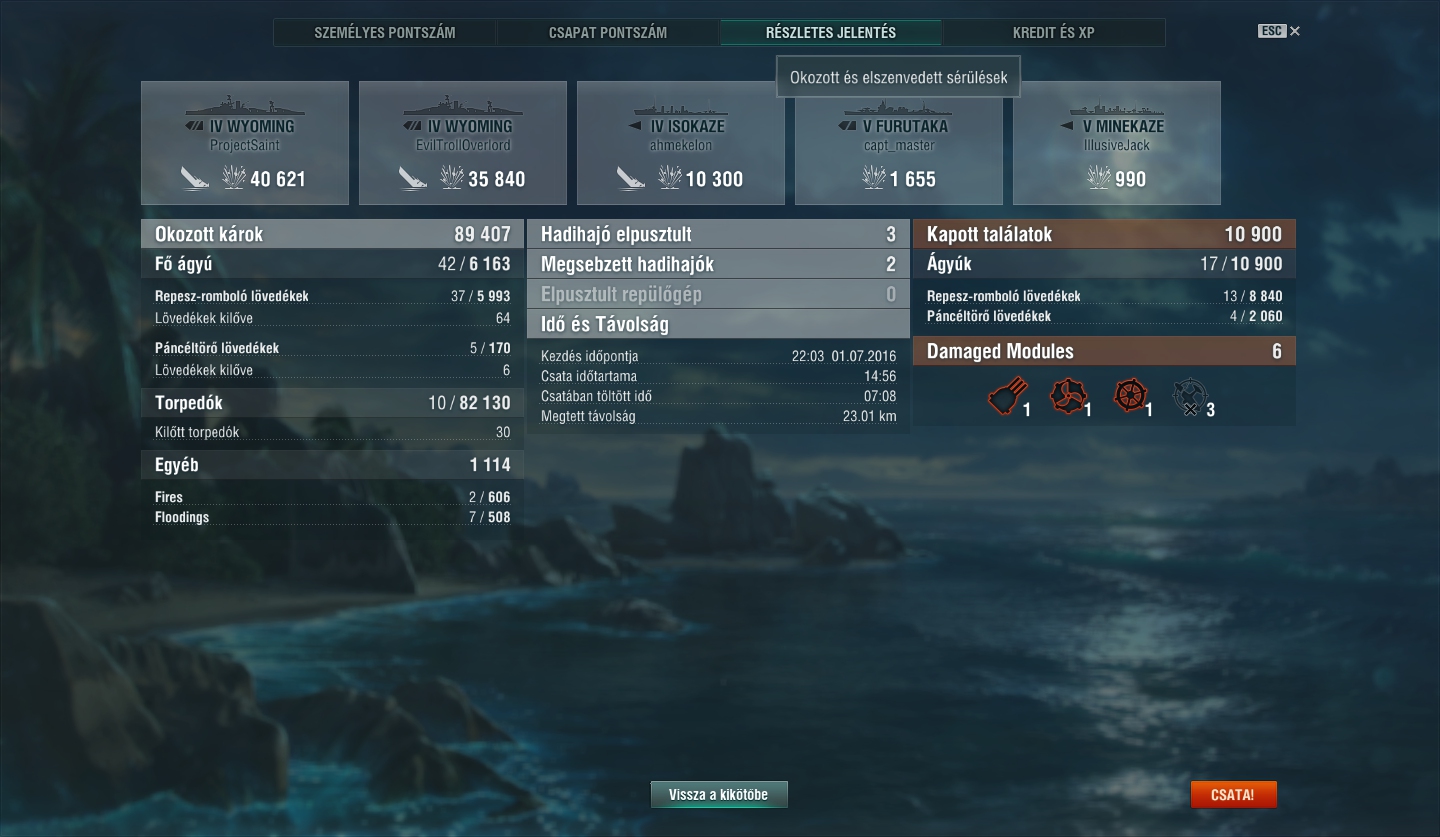Click the Kapott találatok header row
The width and height of the screenshot is (1440, 837).
click(x=1104, y=234)
